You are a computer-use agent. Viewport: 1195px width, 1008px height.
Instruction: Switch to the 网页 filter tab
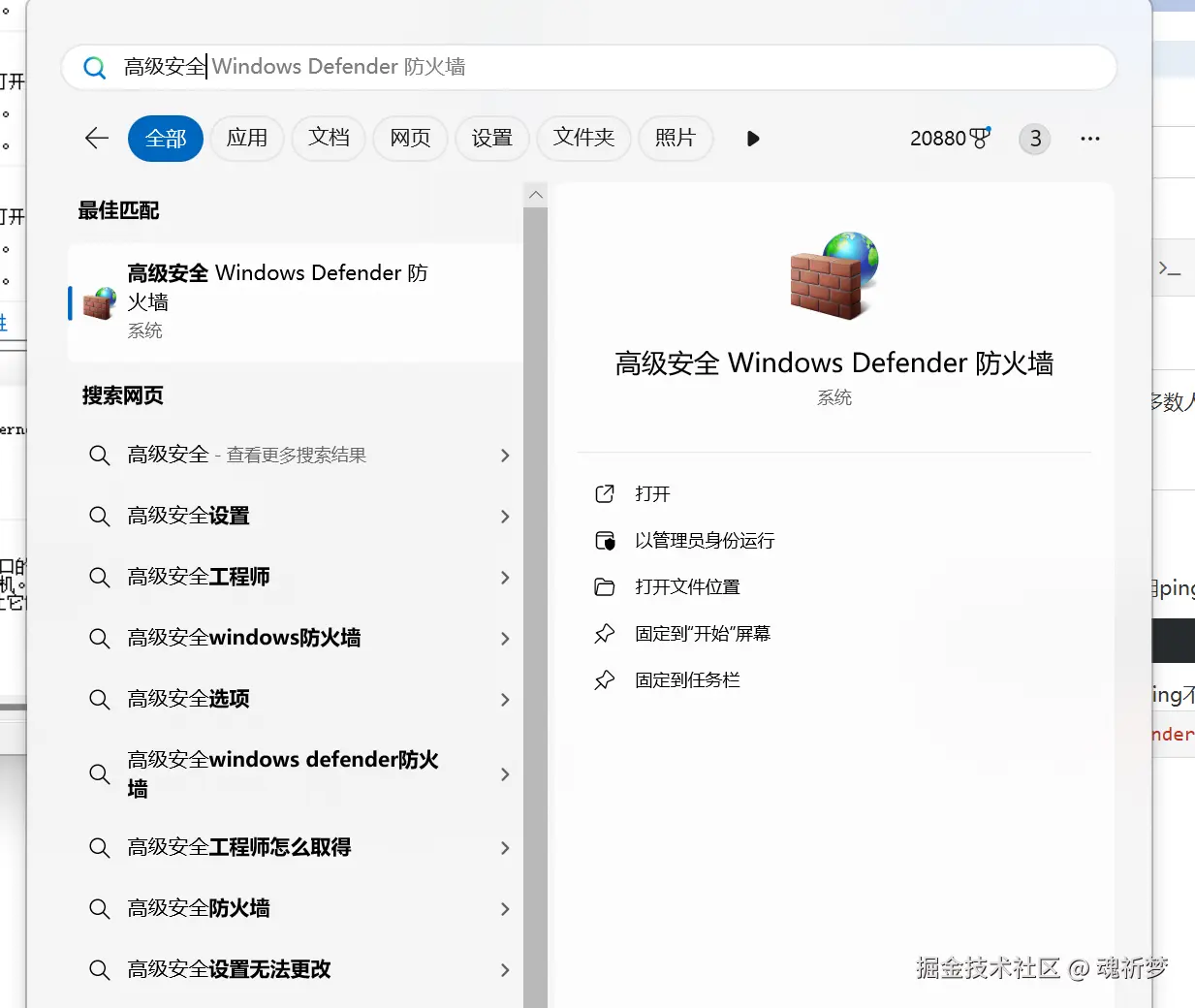tap(410, 139)
